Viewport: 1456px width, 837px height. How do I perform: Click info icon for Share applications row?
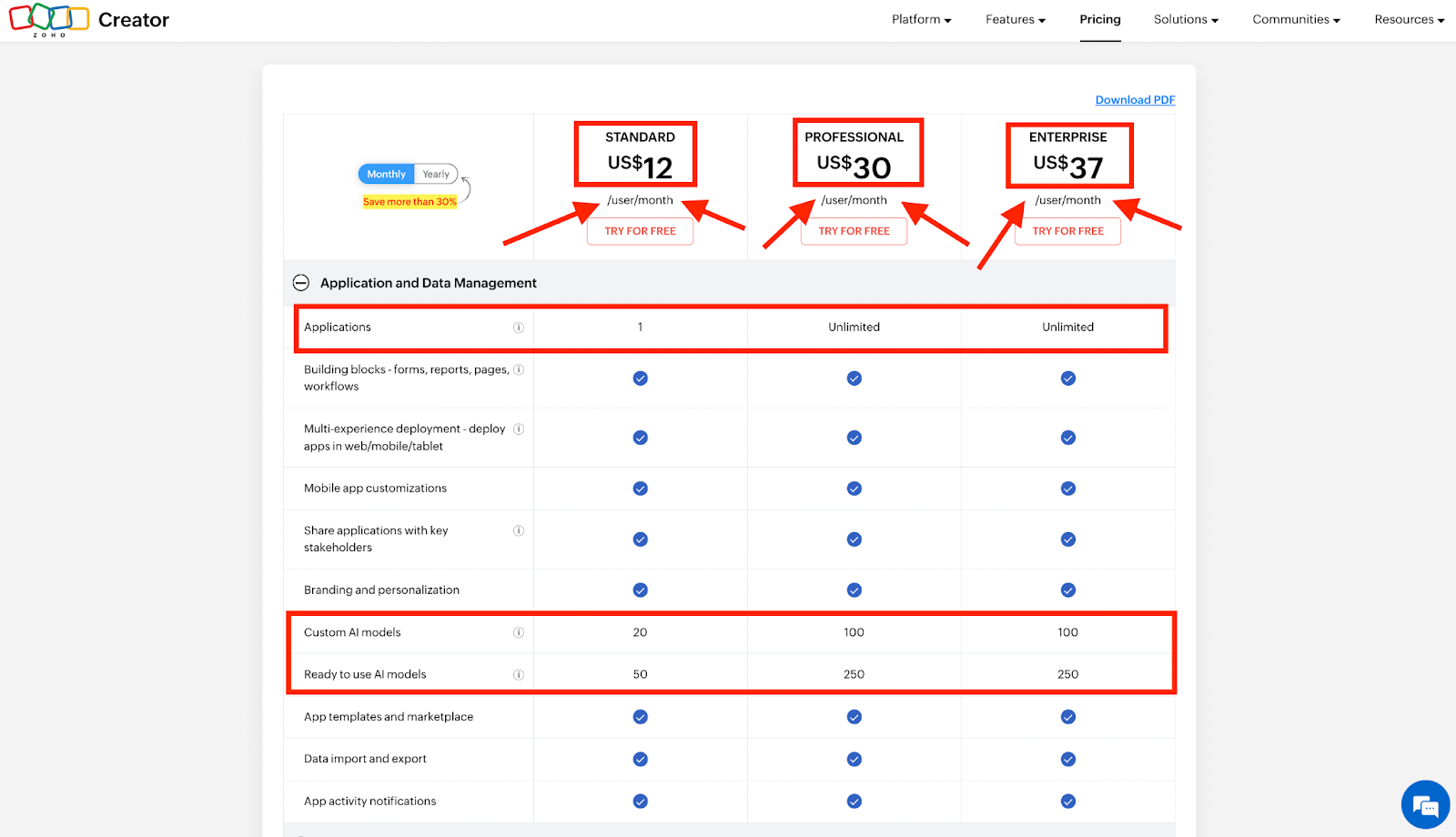tap(519, 530)
